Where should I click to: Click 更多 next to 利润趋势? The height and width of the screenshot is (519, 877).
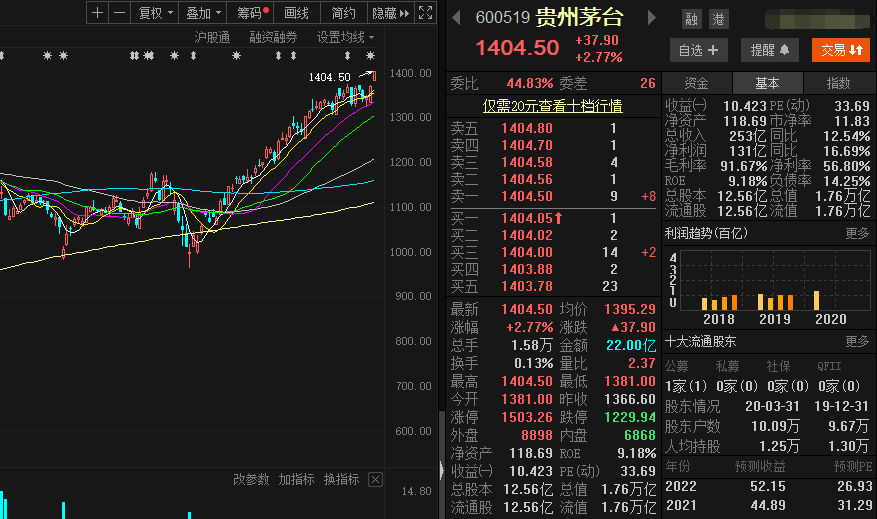pyautogui.click(x=857, y=233)
